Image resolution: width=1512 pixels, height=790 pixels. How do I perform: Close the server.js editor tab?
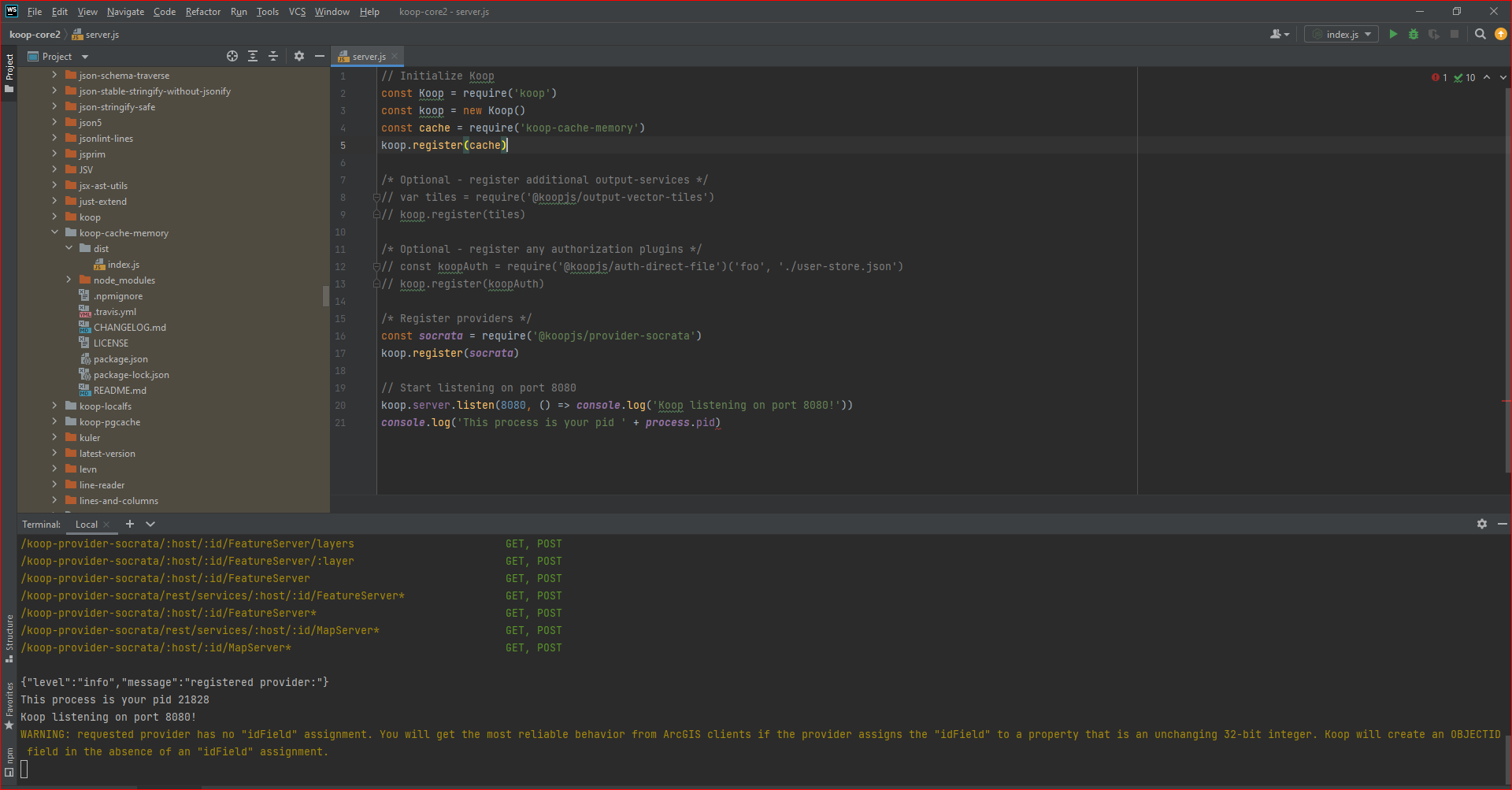click(x=395, y=56)
